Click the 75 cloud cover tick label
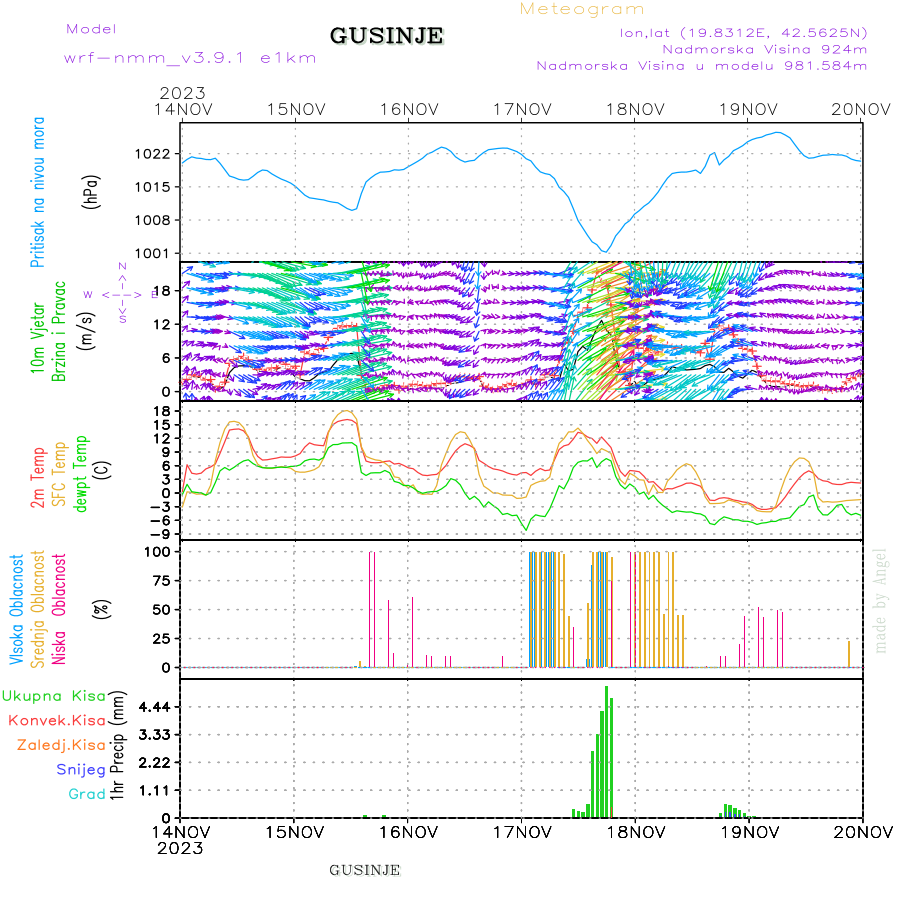This screenshot has height=900, width=900. [x=161, y=581]
